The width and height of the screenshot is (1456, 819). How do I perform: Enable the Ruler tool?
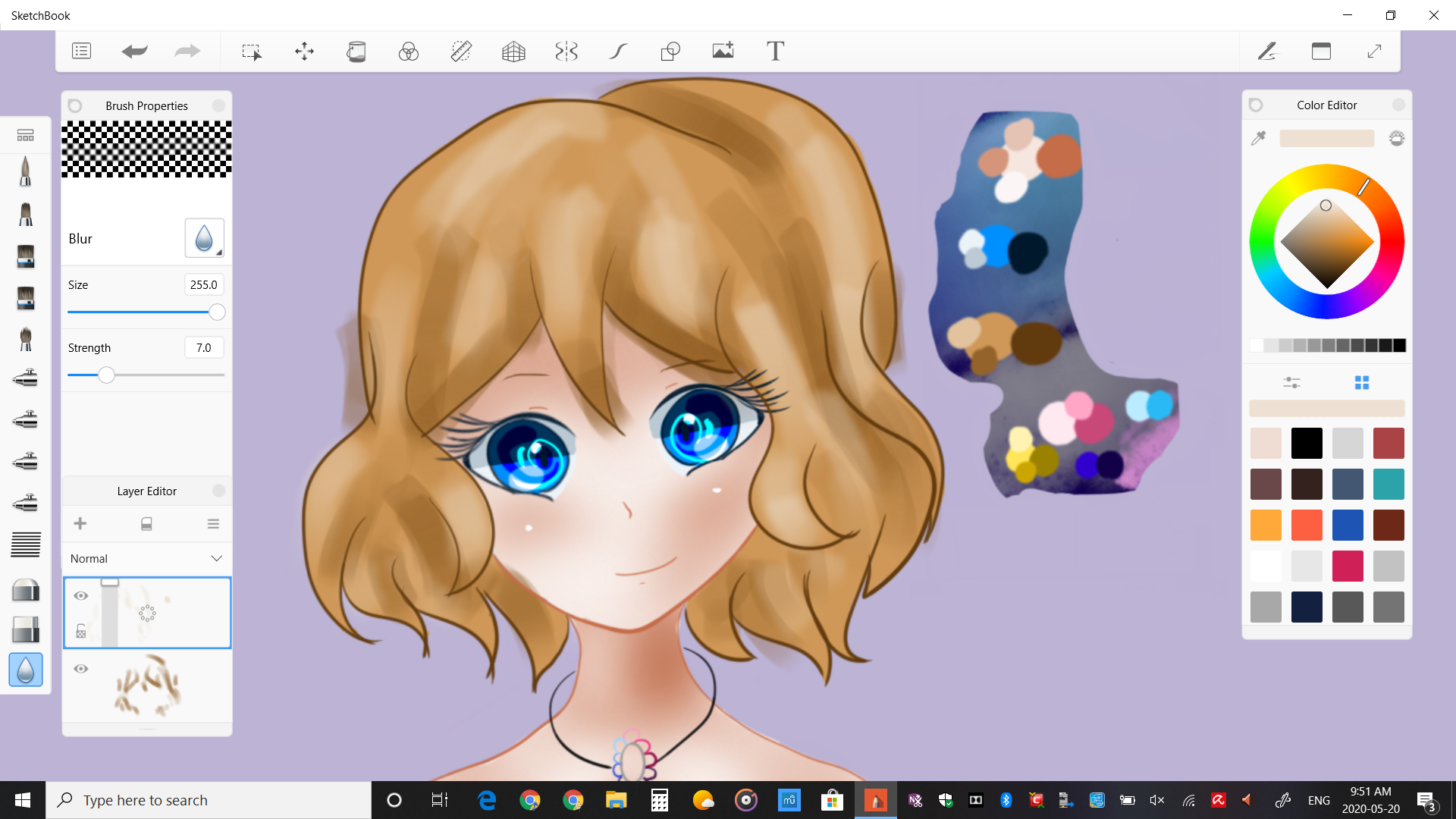coord(461,51)
